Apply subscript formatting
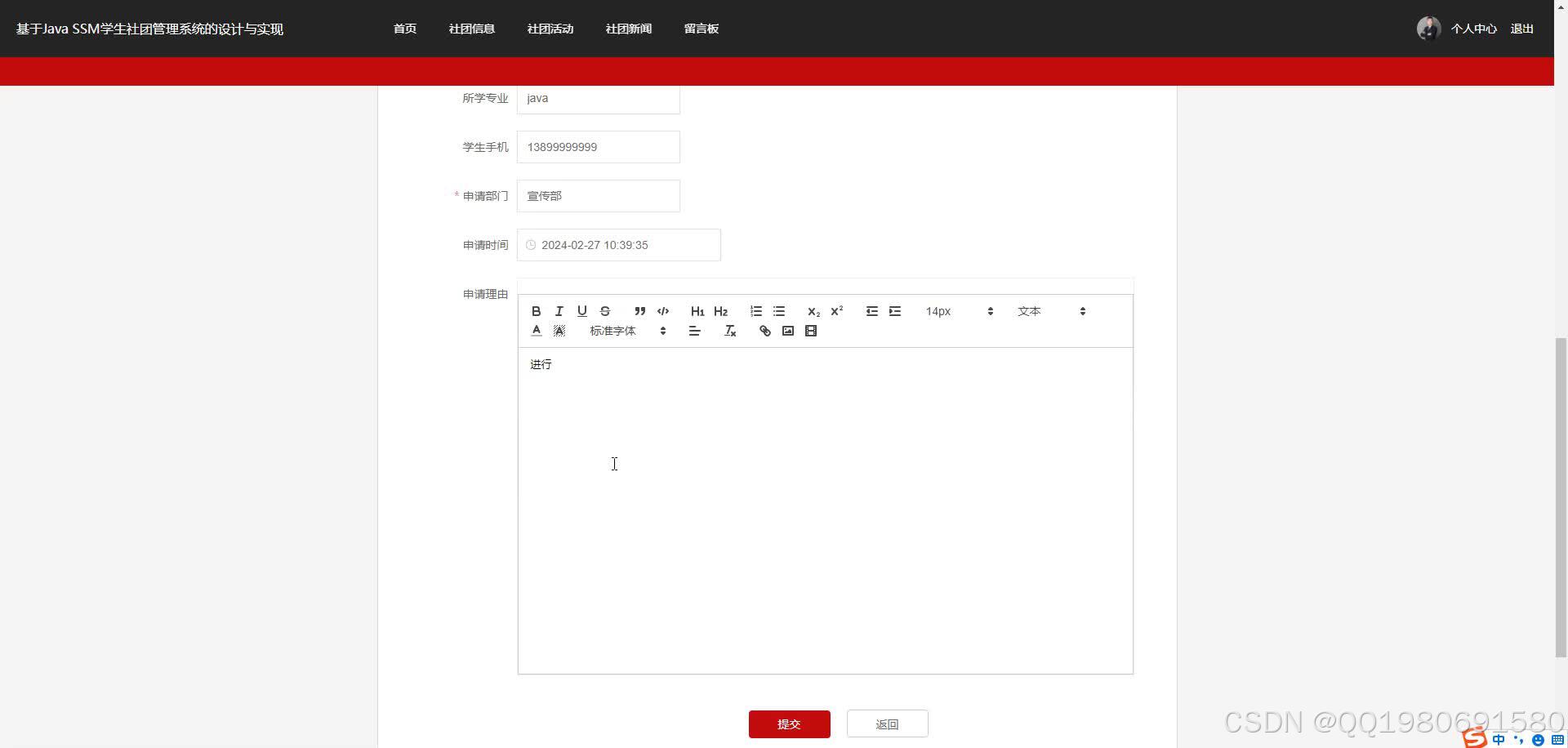The image size is (1568, 748). (x=813, y=311)
